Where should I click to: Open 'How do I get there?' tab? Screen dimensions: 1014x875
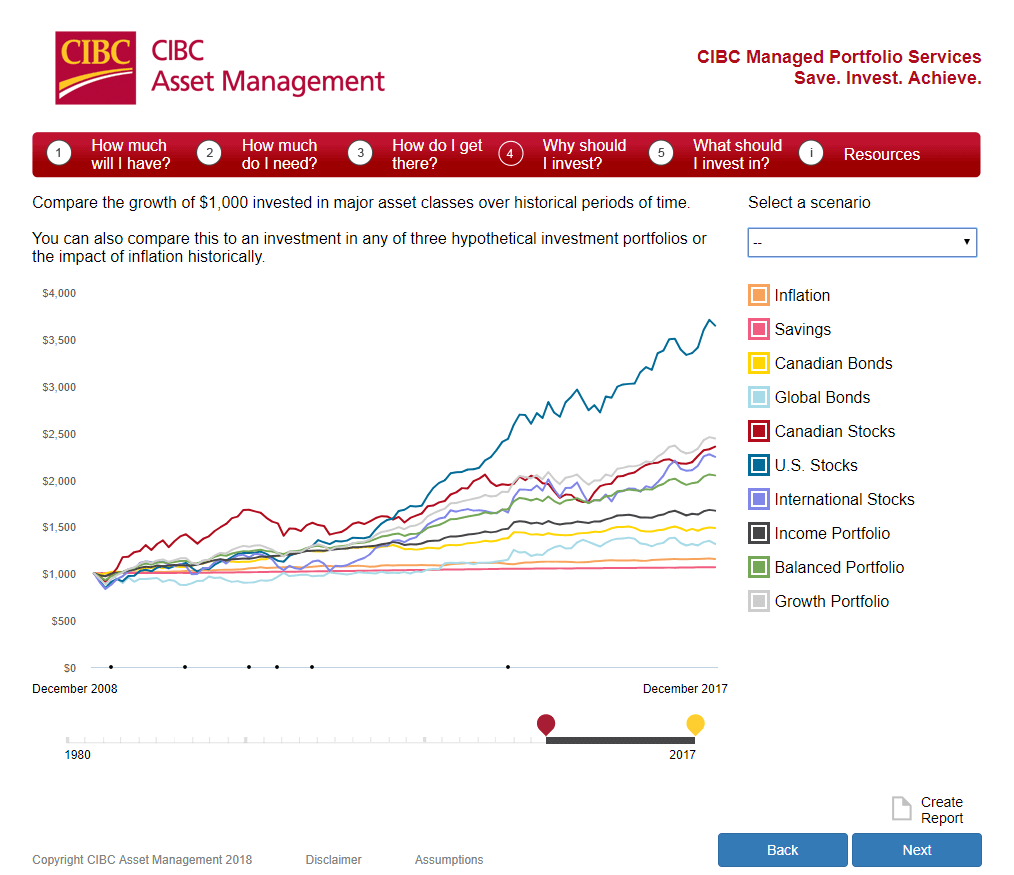[437, 155]
